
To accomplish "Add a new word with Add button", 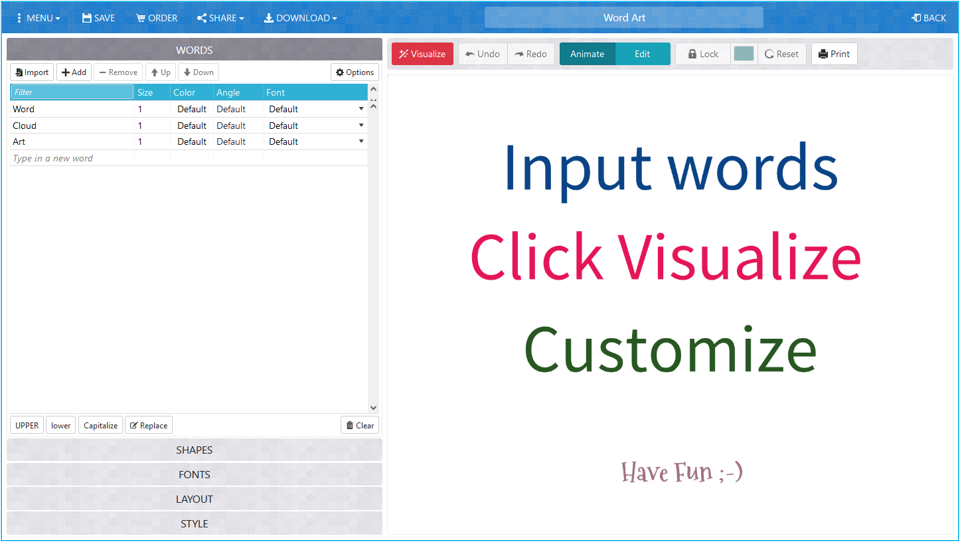I will 74,72.
